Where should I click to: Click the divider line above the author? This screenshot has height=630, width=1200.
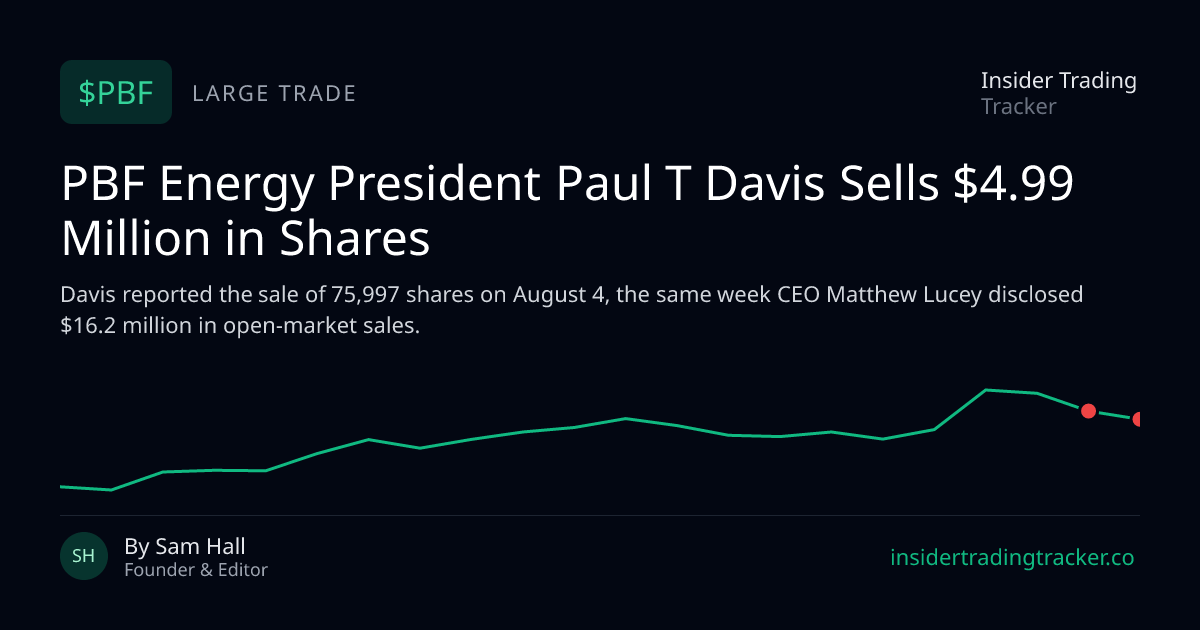pos(600,515)
